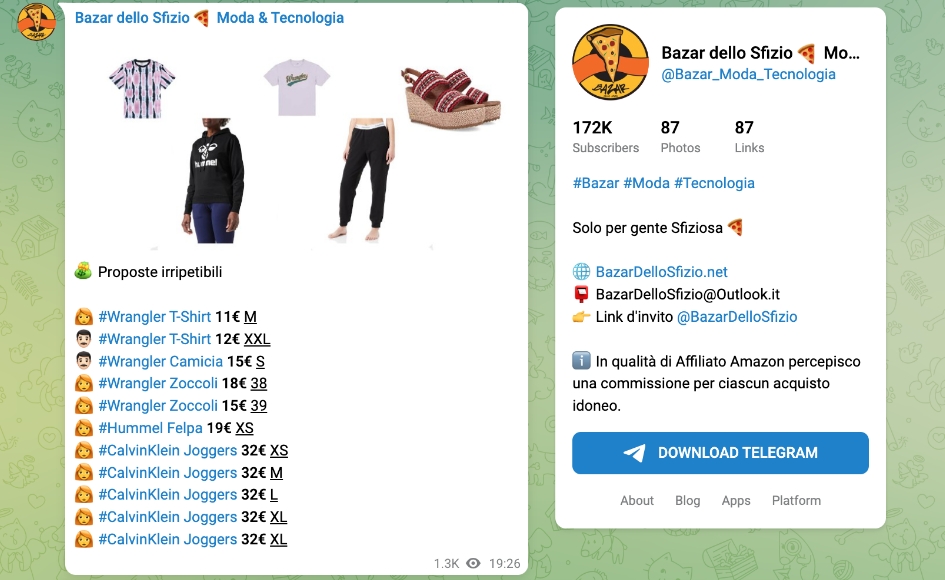Click the paper plane icon on Download Telegram
This screenshot has width=945, height=580.
tap(634, 453)
